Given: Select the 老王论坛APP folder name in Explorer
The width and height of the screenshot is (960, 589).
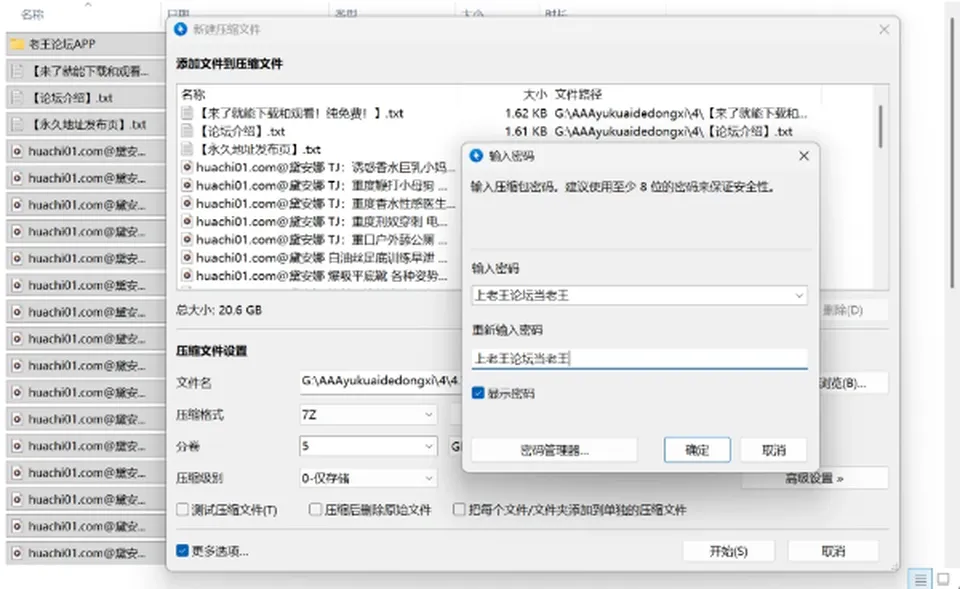Looking at the screenshot, I should coord(62,44).
